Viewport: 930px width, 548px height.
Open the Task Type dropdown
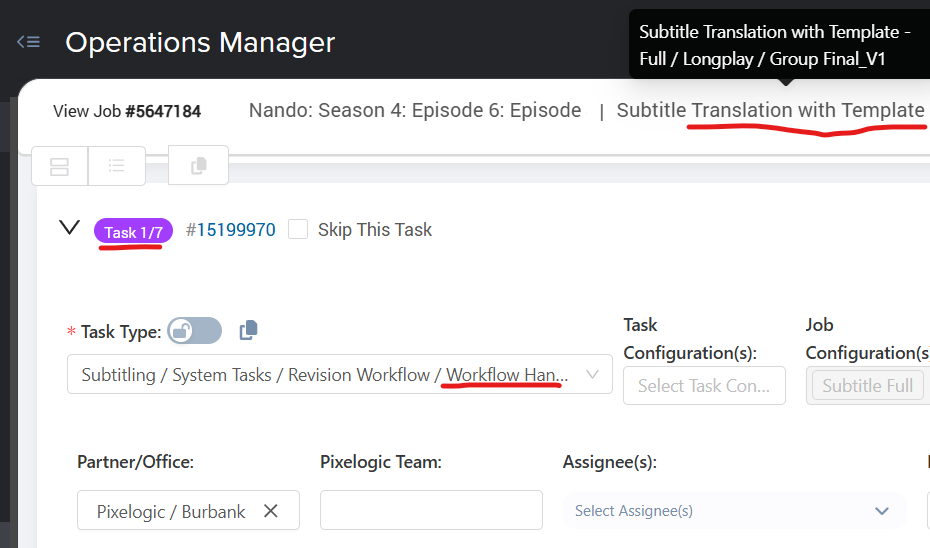tap(340, 374)
